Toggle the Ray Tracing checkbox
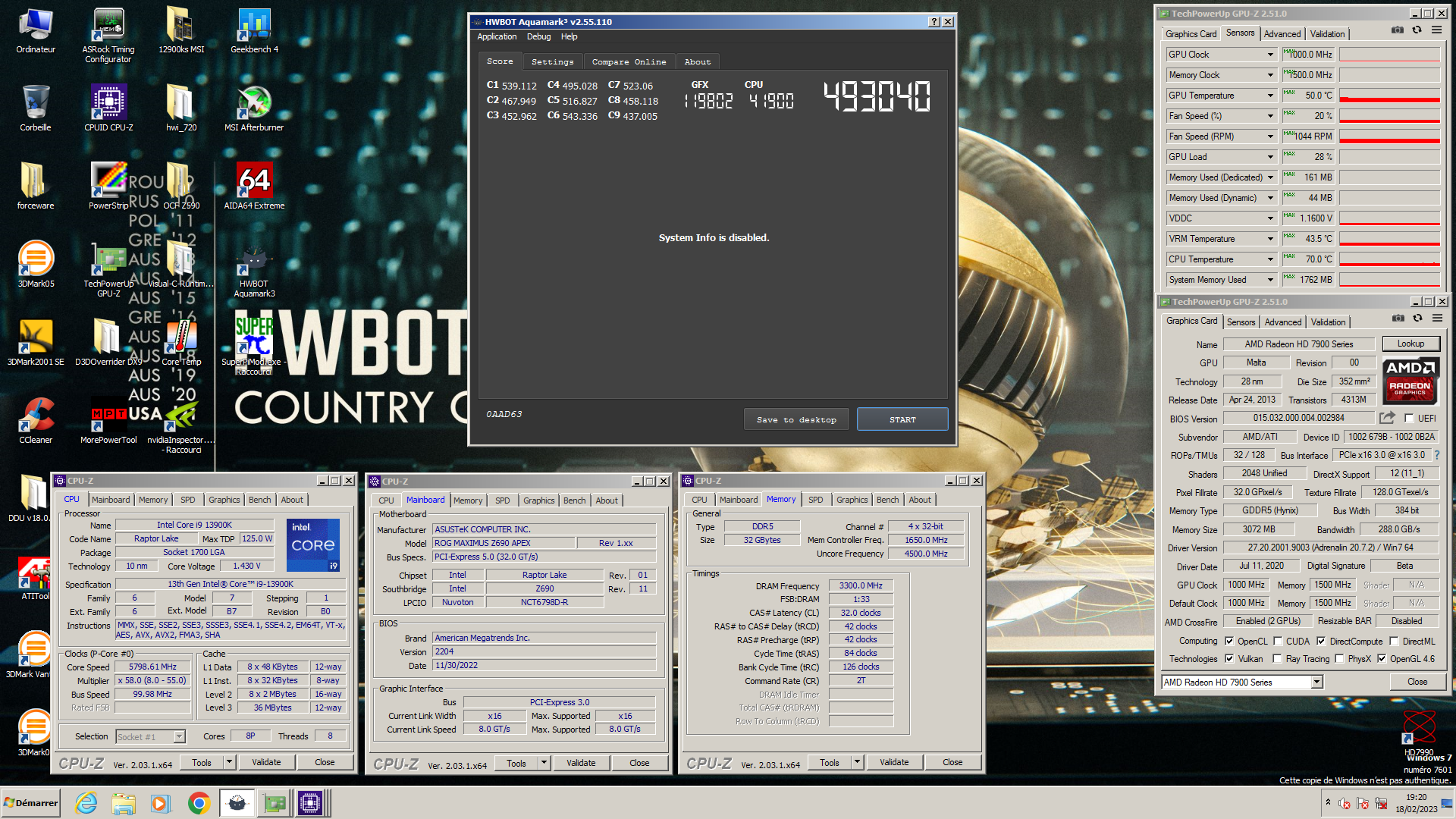 coord(1277,659)
